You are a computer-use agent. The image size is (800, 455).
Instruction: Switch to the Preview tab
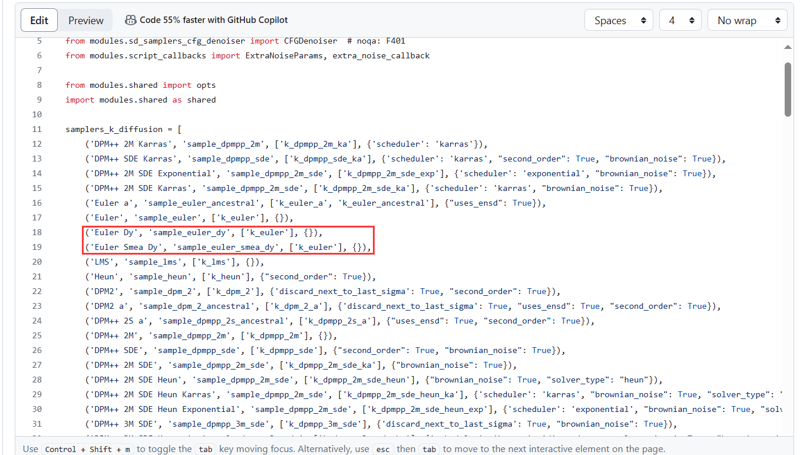(x=86, y=20)
